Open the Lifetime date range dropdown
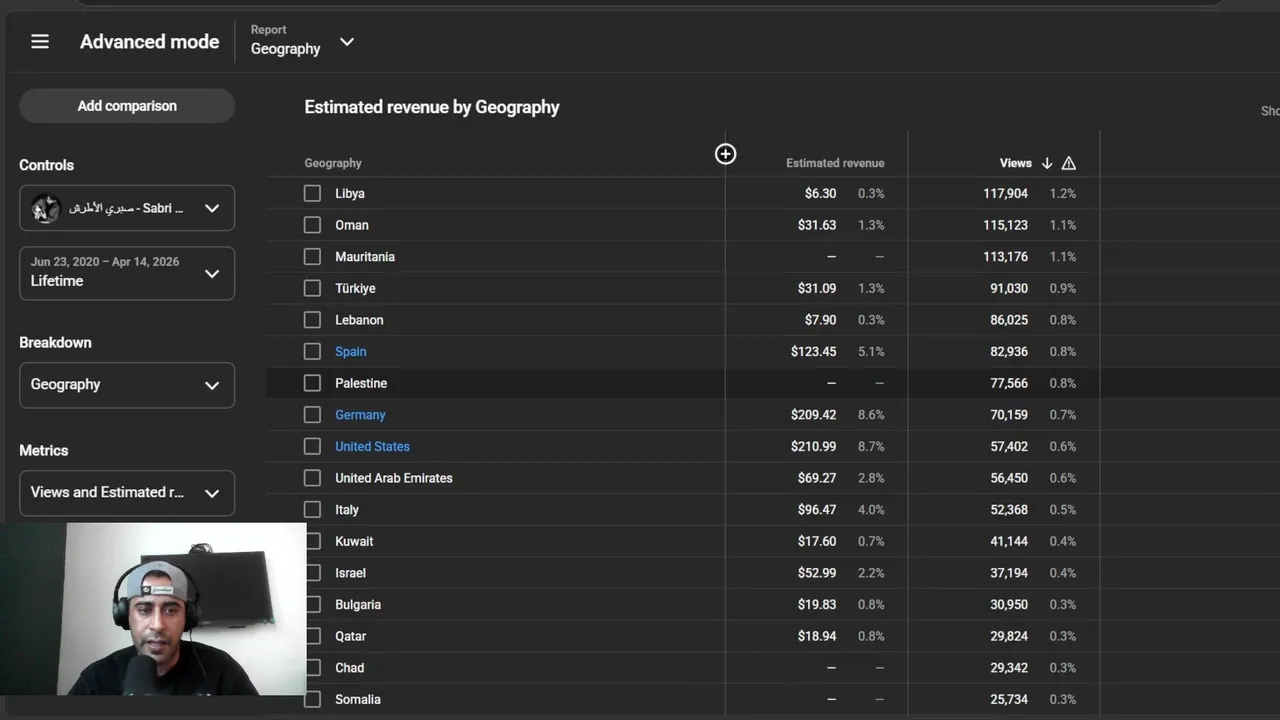This screenshot has width=1280, height=720. [x=127, y=273]
